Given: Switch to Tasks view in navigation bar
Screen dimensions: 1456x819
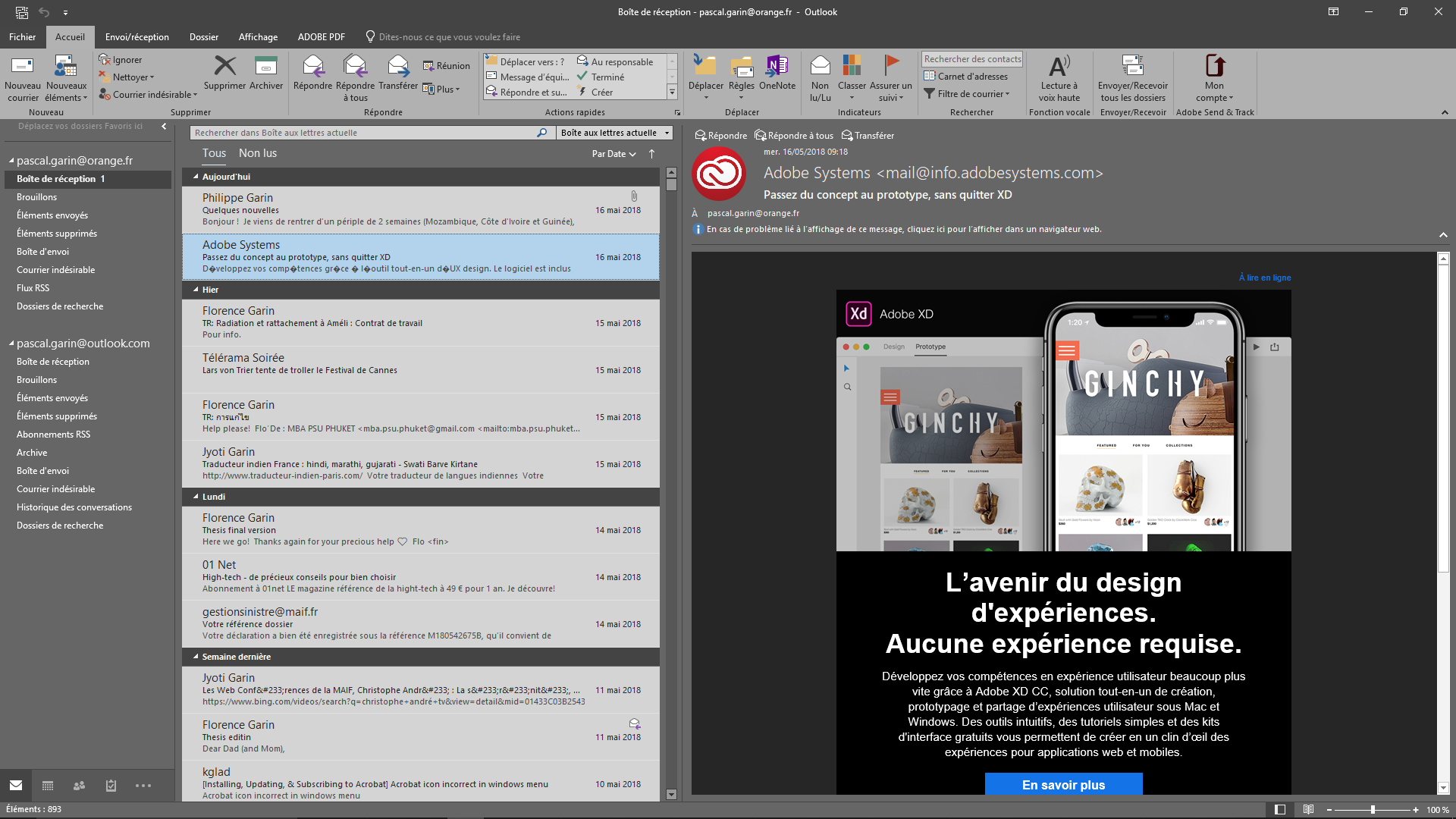Looking at the screenshot, I should click(111, 786).
